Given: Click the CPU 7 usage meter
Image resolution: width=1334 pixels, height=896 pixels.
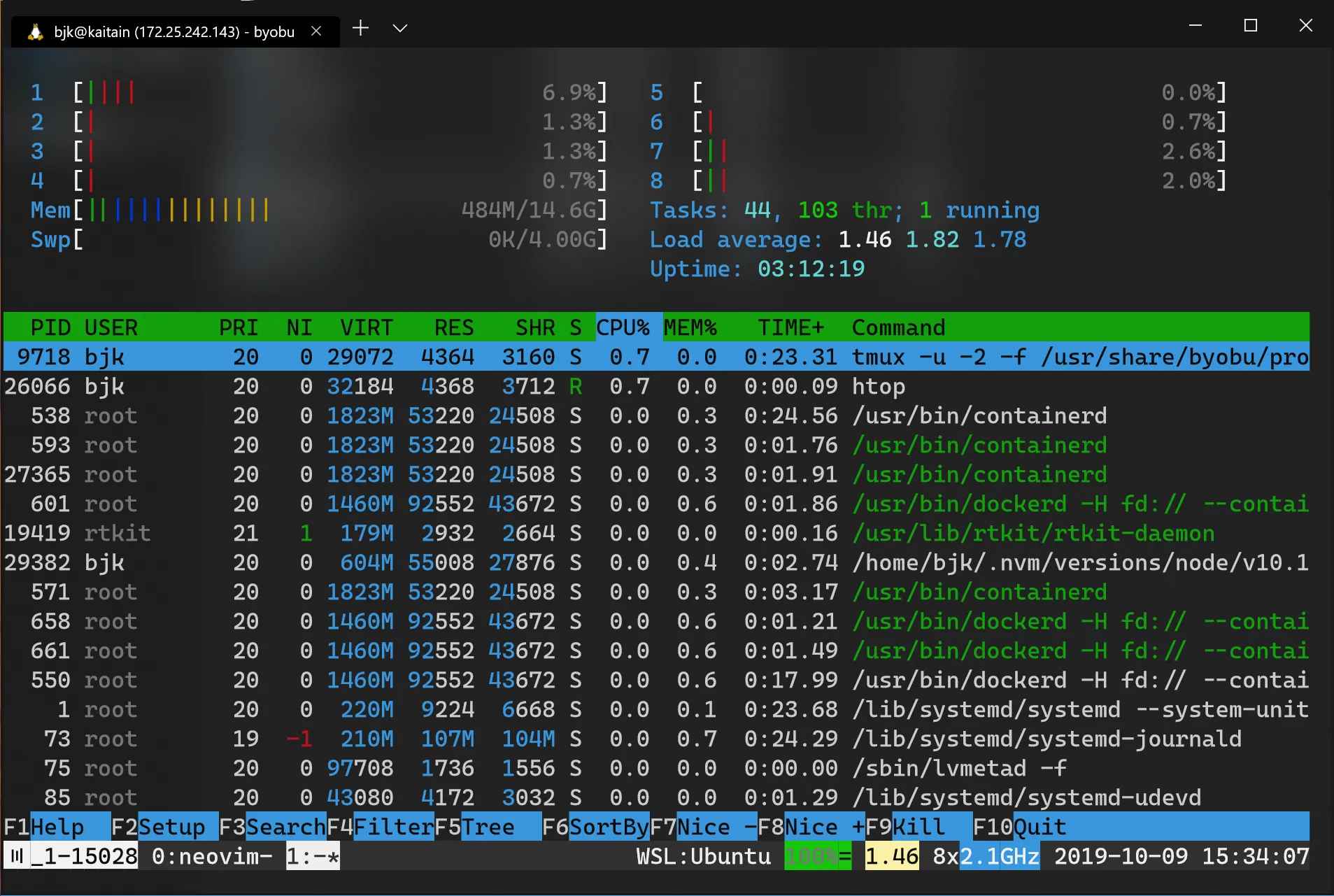Looking at the screenshot, I should 939,151.
